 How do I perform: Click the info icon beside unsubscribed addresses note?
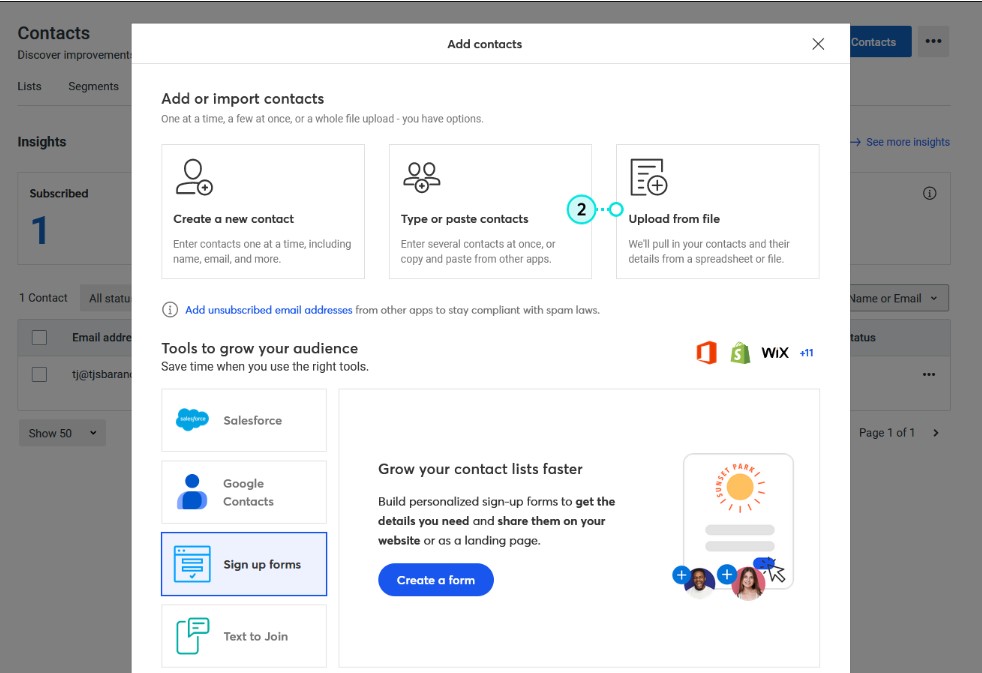(170, 309)
